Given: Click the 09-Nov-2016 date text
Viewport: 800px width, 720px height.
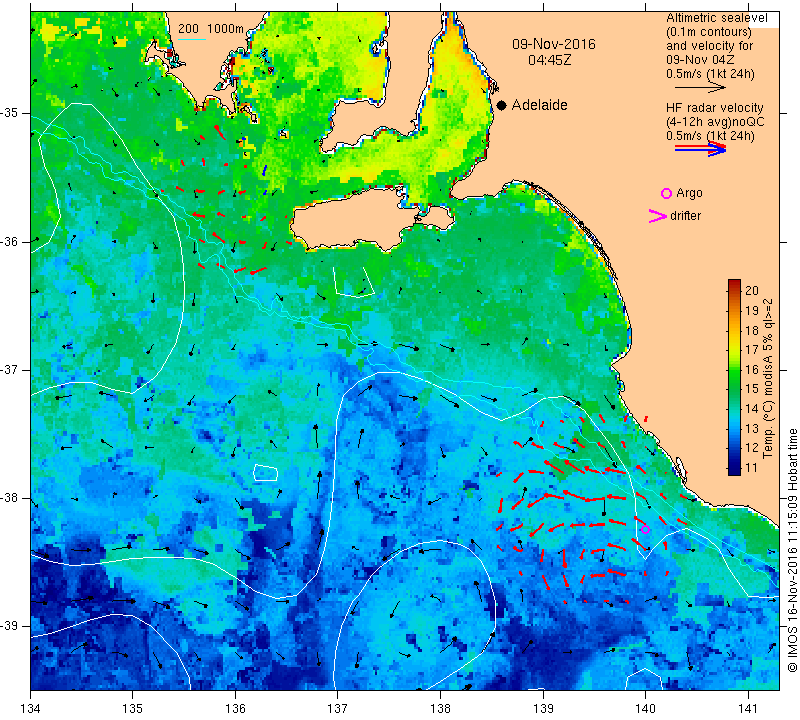Looking at the screenshot, I should [x=554, y=44].
